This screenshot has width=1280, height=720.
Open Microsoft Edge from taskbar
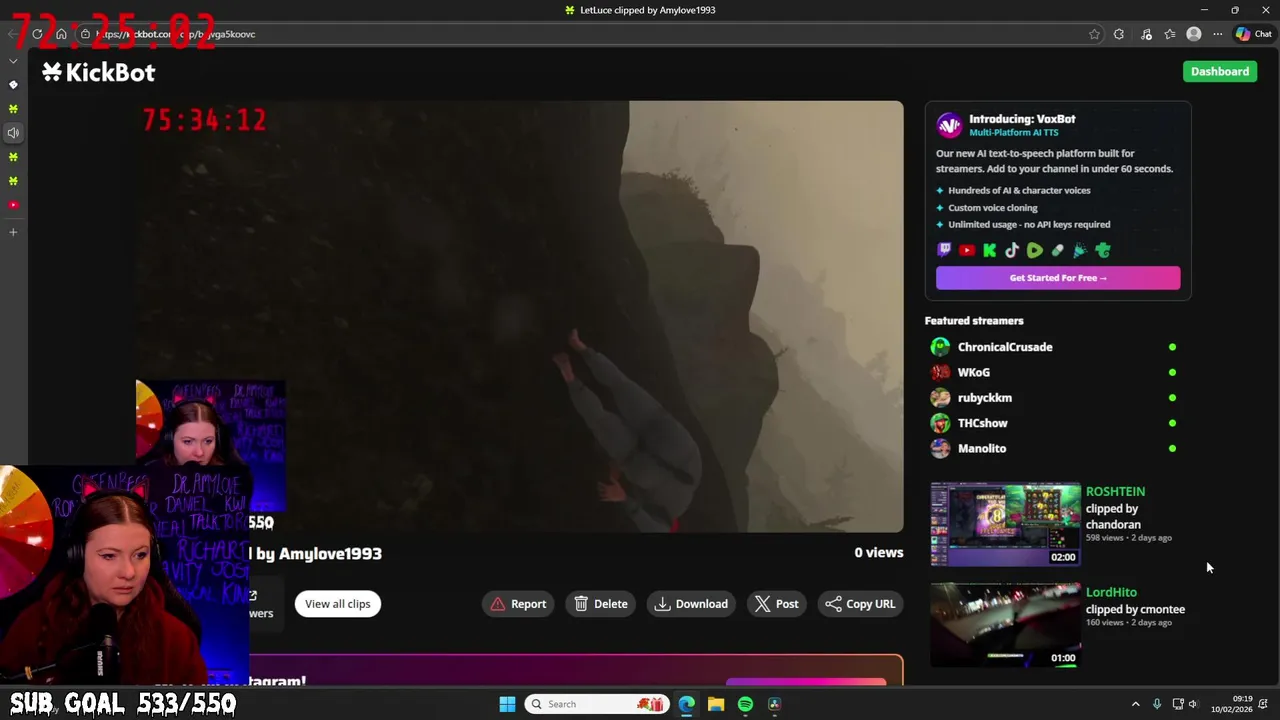tap(686, 704)
